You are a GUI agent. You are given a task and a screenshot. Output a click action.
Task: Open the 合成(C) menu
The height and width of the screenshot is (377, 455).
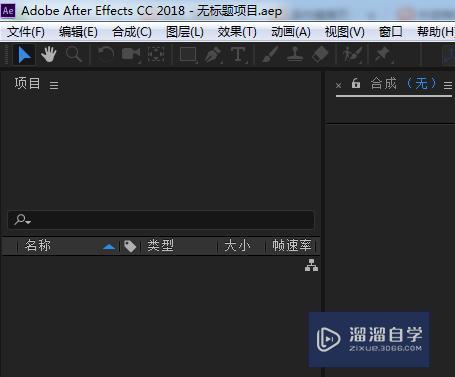(132, 32)
